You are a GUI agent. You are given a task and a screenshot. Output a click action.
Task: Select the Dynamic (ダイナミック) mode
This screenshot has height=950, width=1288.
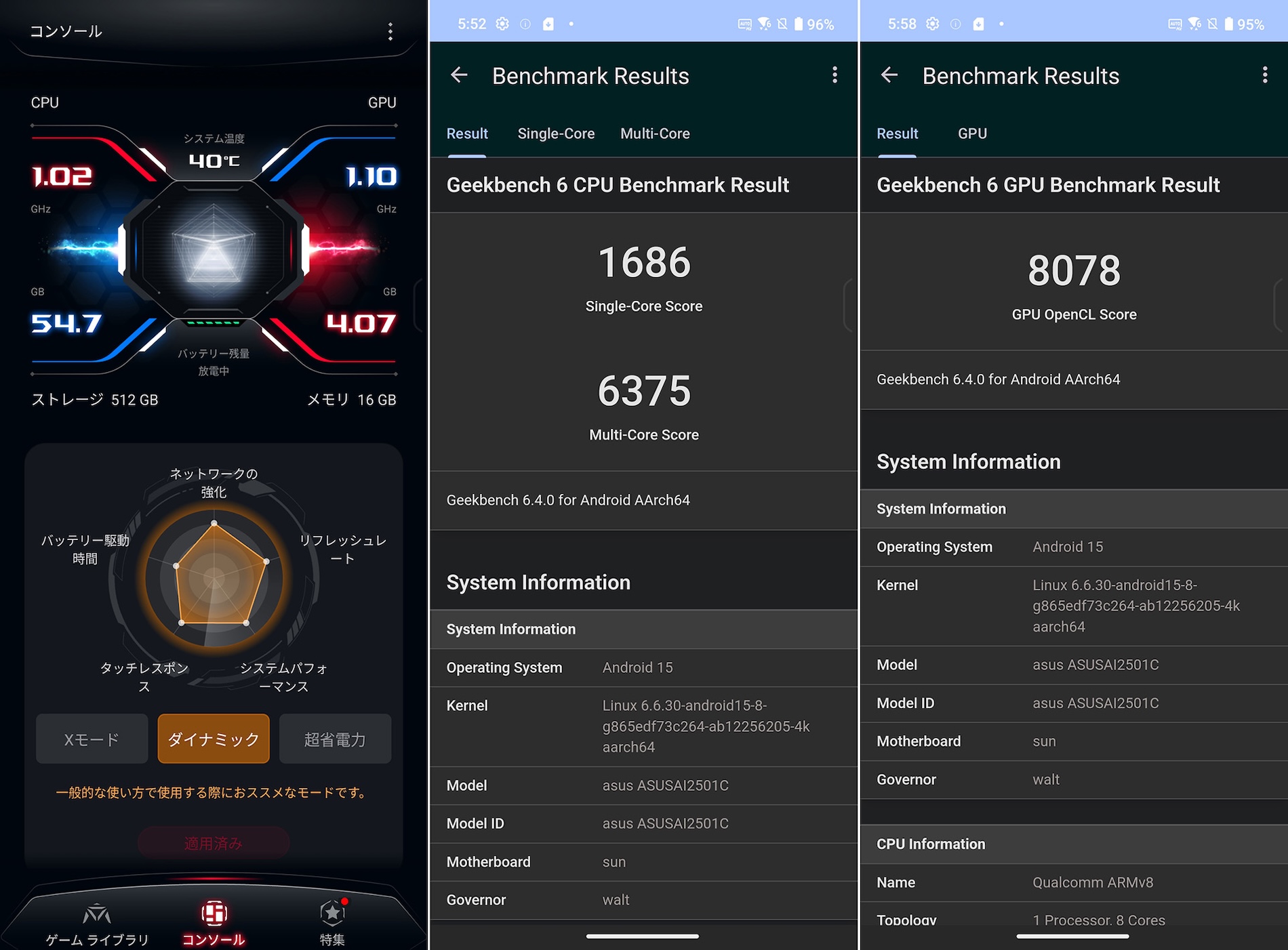click(214, 739)
